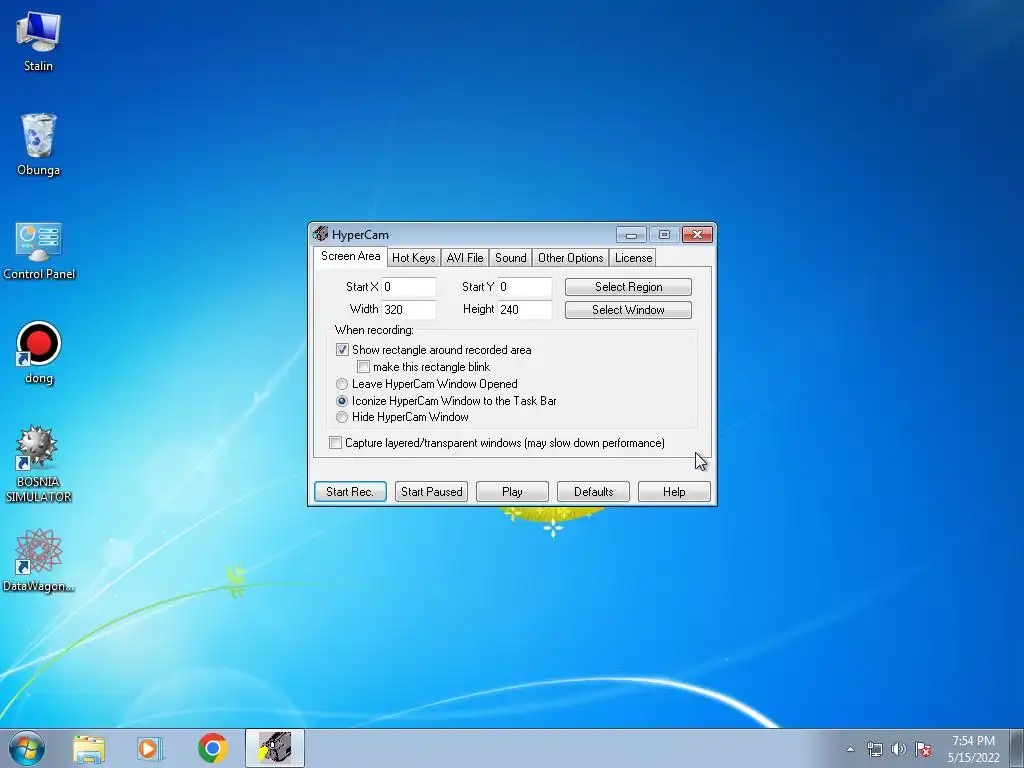
Task: Open the Action Center flag icon
Action: coord(923,749)
